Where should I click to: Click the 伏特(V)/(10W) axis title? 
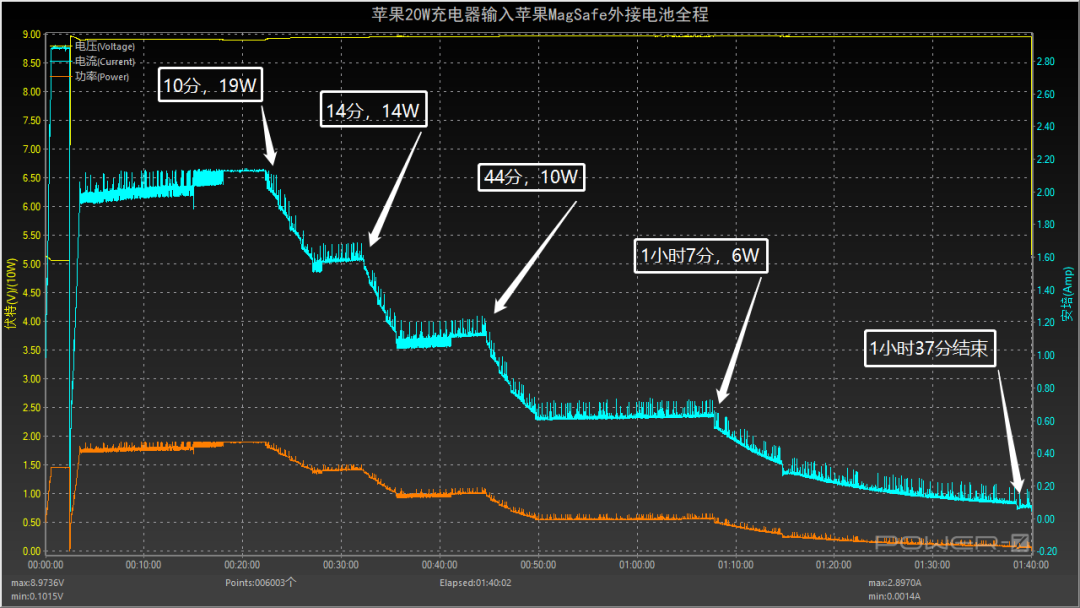tap(10, 293)
